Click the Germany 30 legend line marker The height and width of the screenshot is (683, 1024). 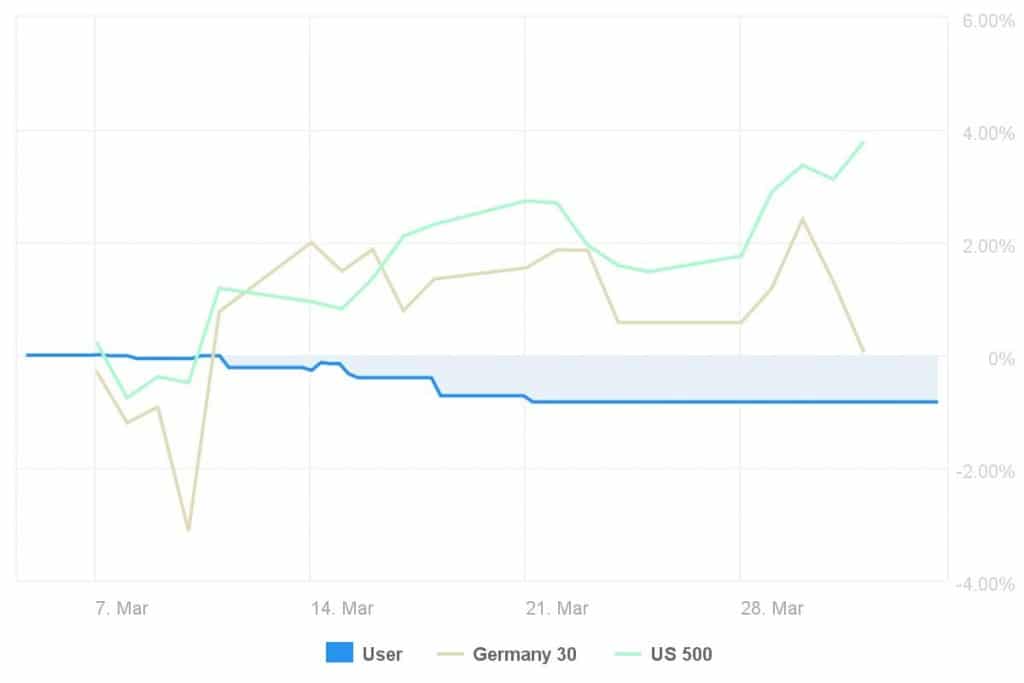[450, 654]
